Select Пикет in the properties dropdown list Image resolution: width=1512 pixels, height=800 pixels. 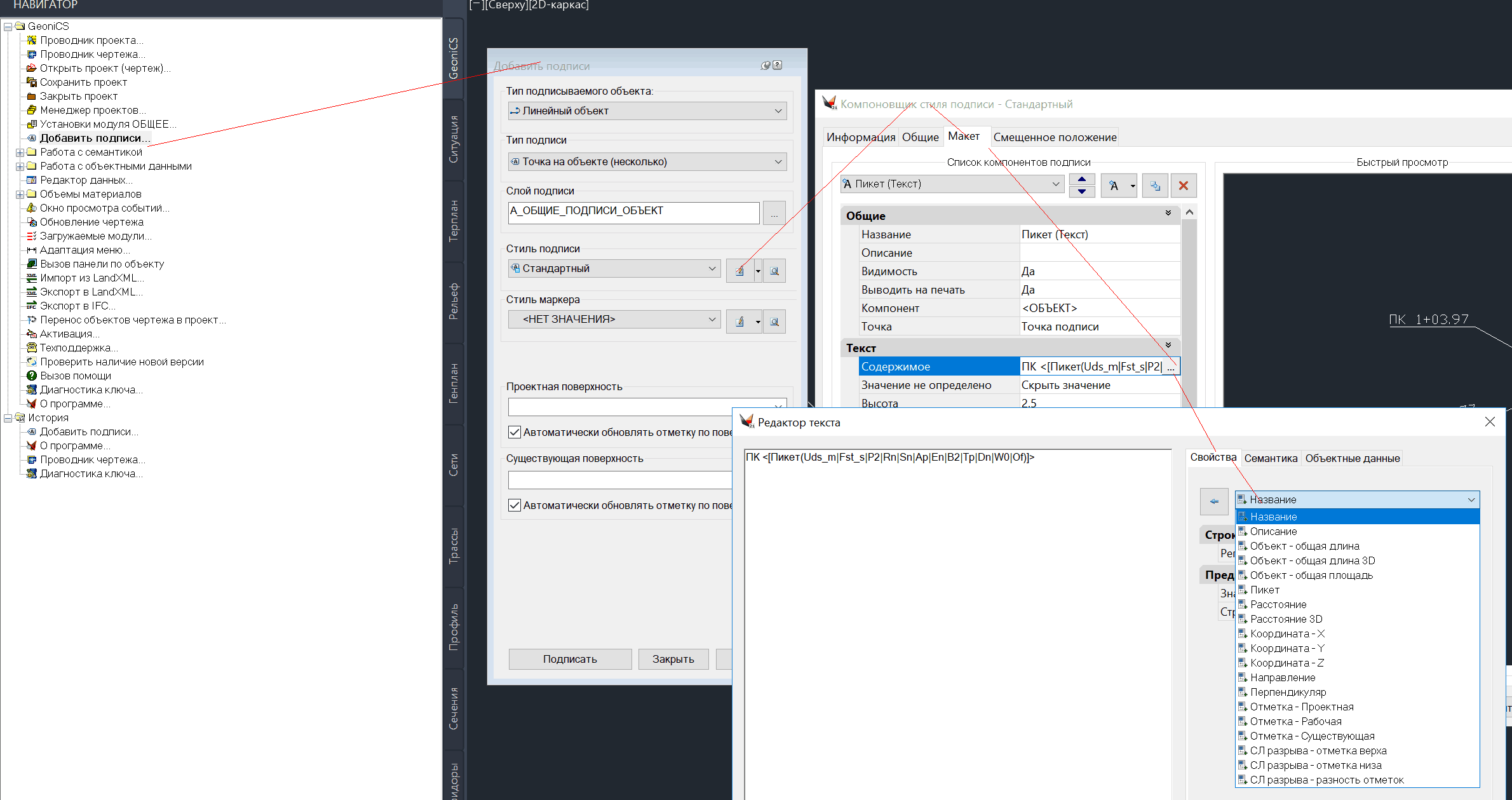pyautogui.click(x=1264, y=590)
